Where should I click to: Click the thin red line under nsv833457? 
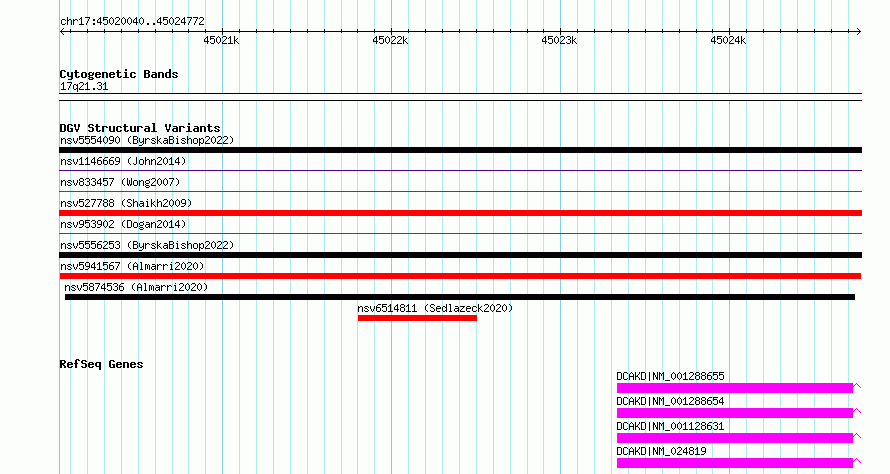pos(460,191)
